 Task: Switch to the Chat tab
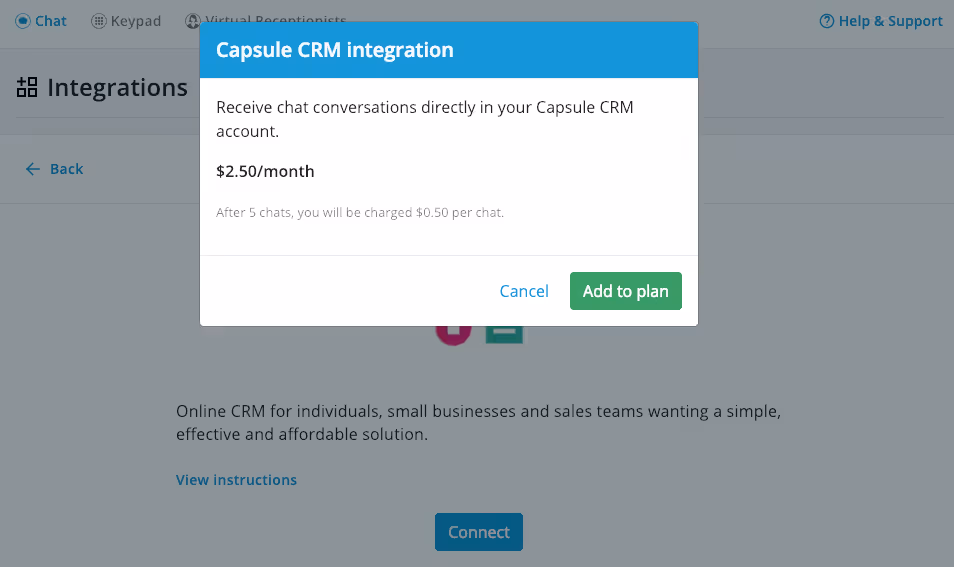(51, 21)
